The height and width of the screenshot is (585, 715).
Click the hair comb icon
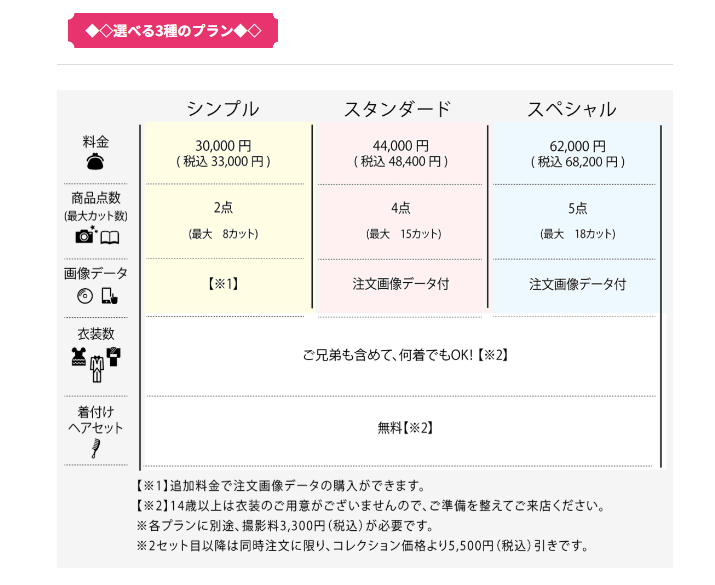pyautogui.click(x=96, y=448)
